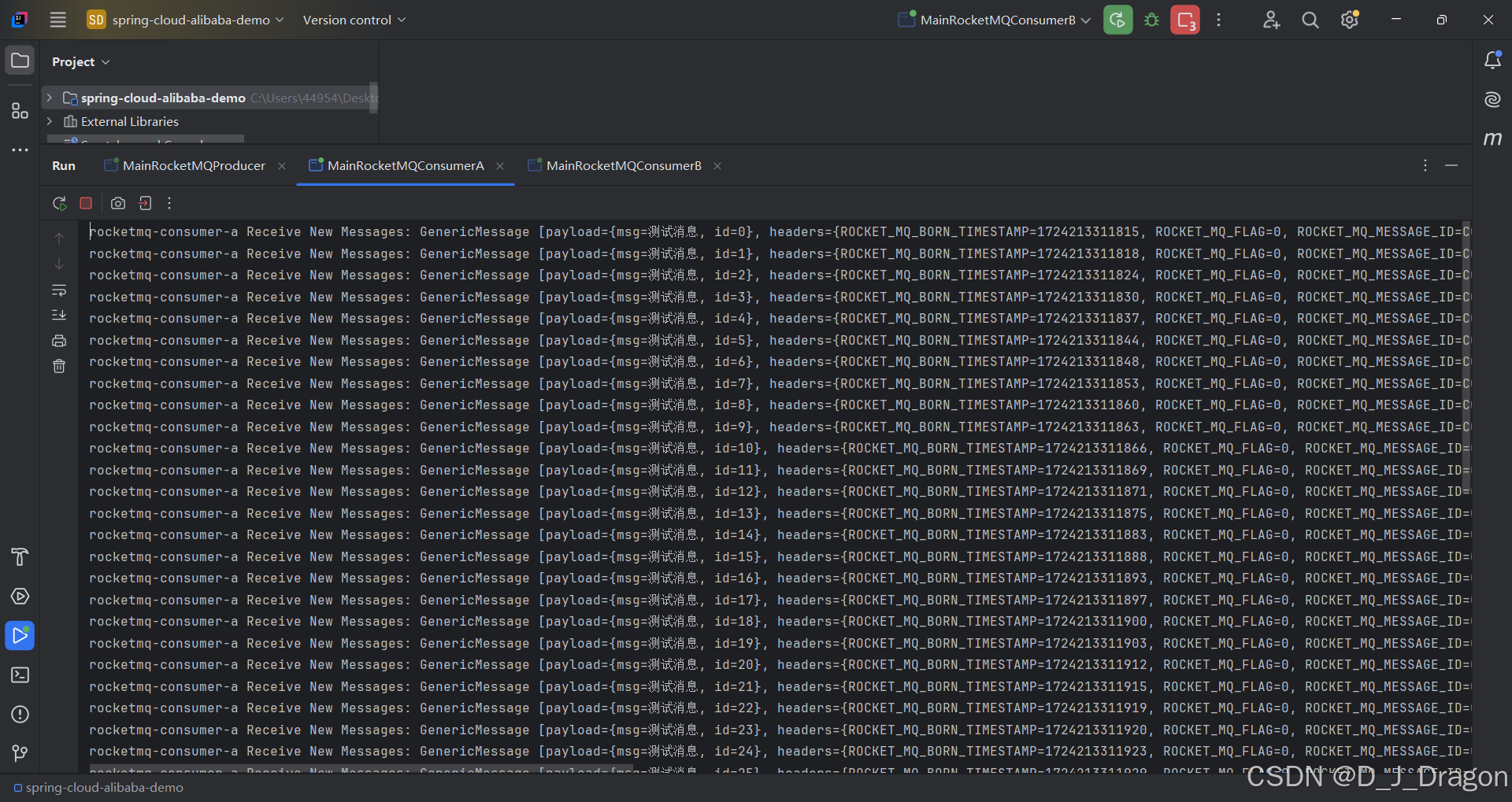
Task: Toggle the Run tool window icon in left bar
Action: click(20, 635)
